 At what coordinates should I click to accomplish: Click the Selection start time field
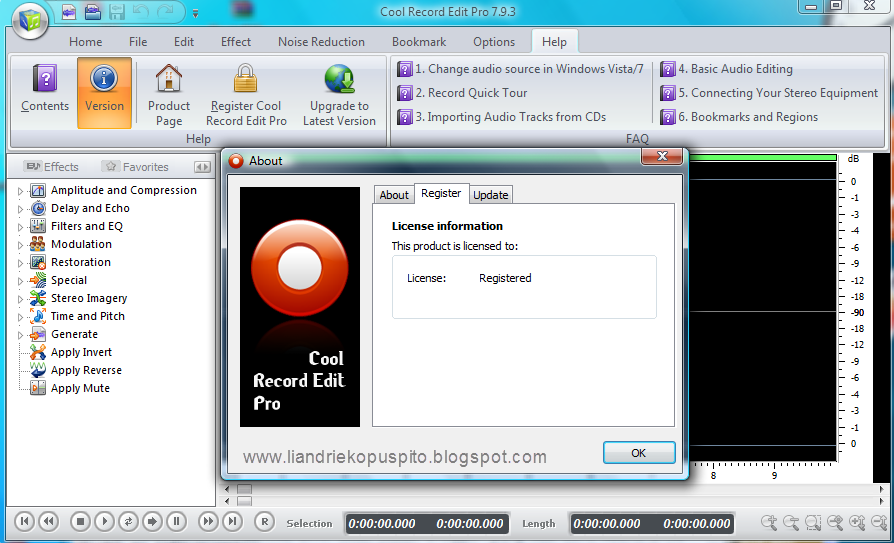pos(383,524)
